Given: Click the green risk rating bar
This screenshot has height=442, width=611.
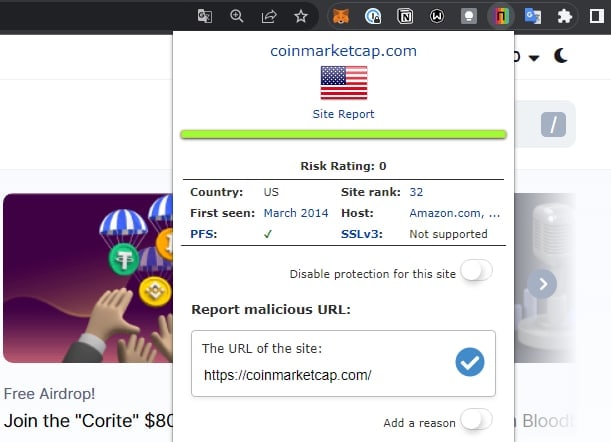Looking at the screenshot, I should [343, 135].
